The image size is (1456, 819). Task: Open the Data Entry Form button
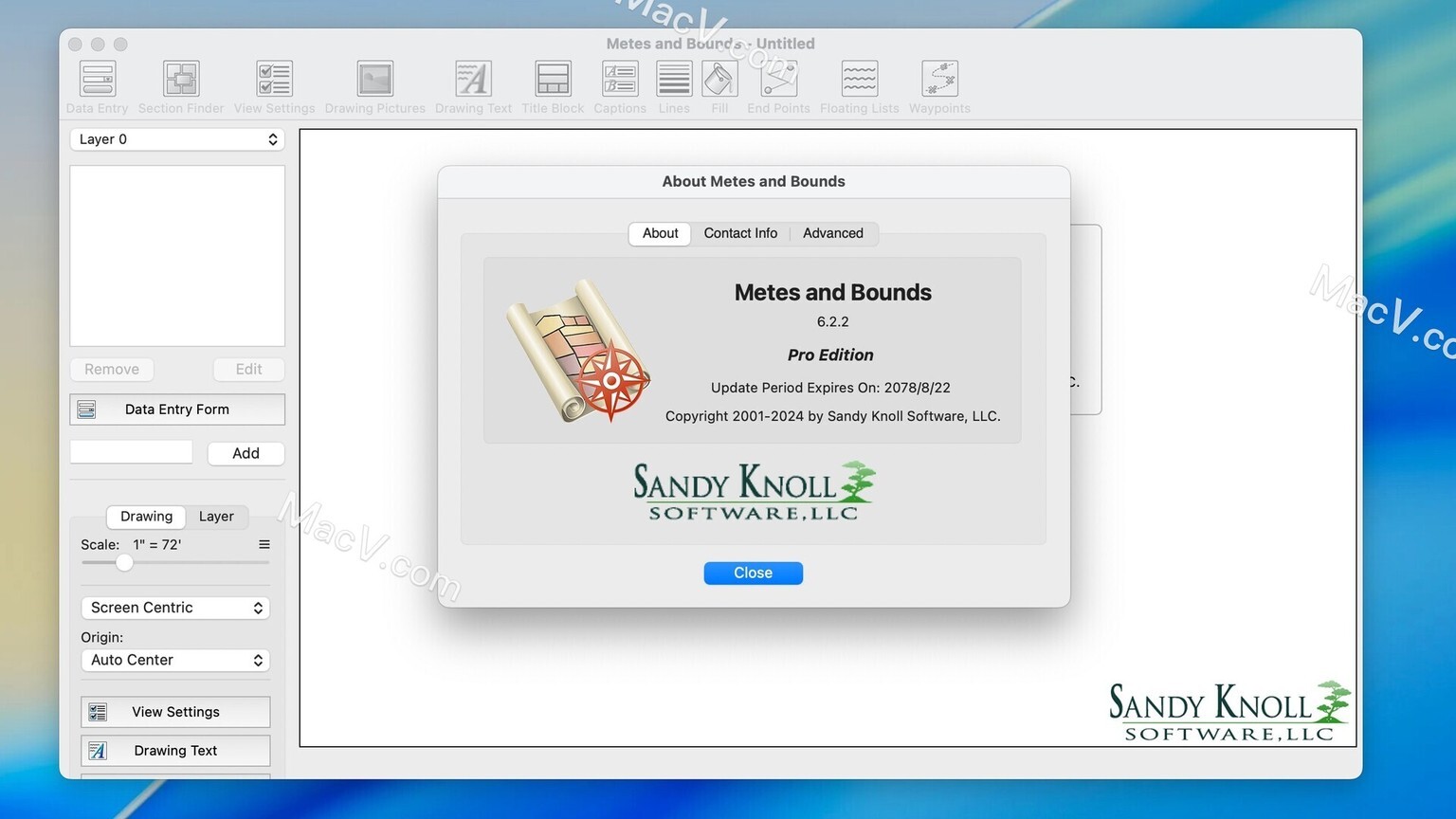[177, 409]
